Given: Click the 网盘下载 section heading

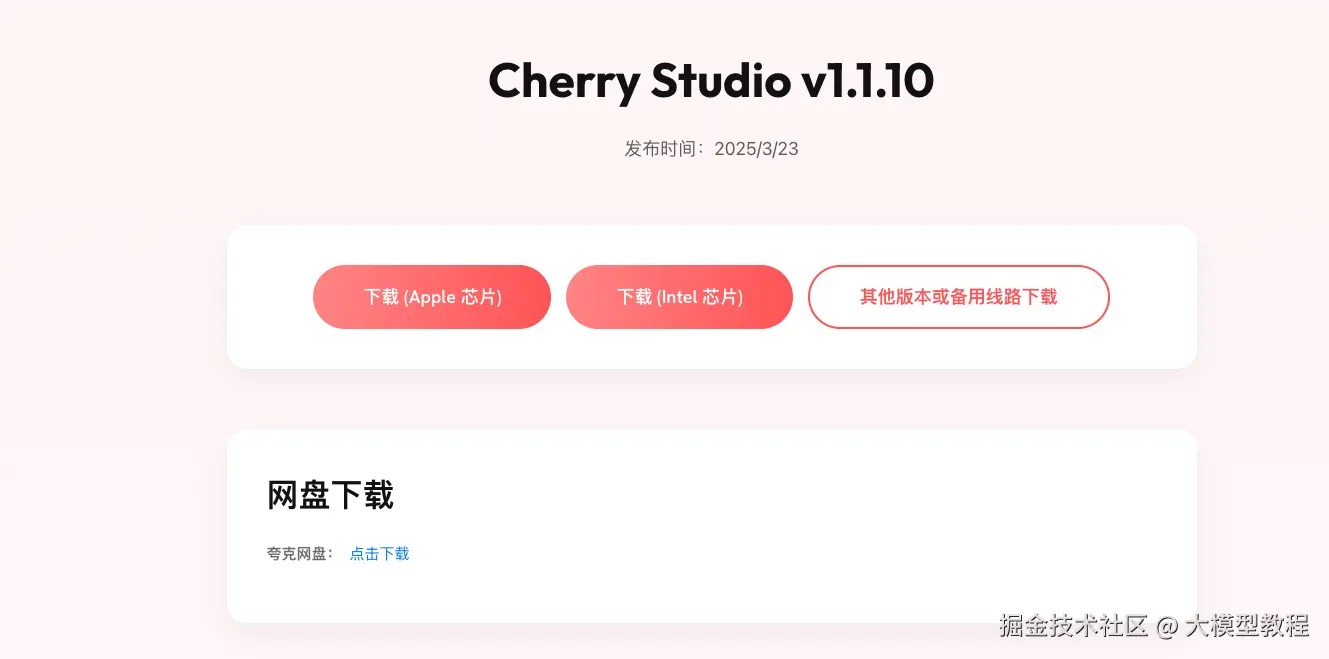Looking at the screenshot, I should [330, 495].
